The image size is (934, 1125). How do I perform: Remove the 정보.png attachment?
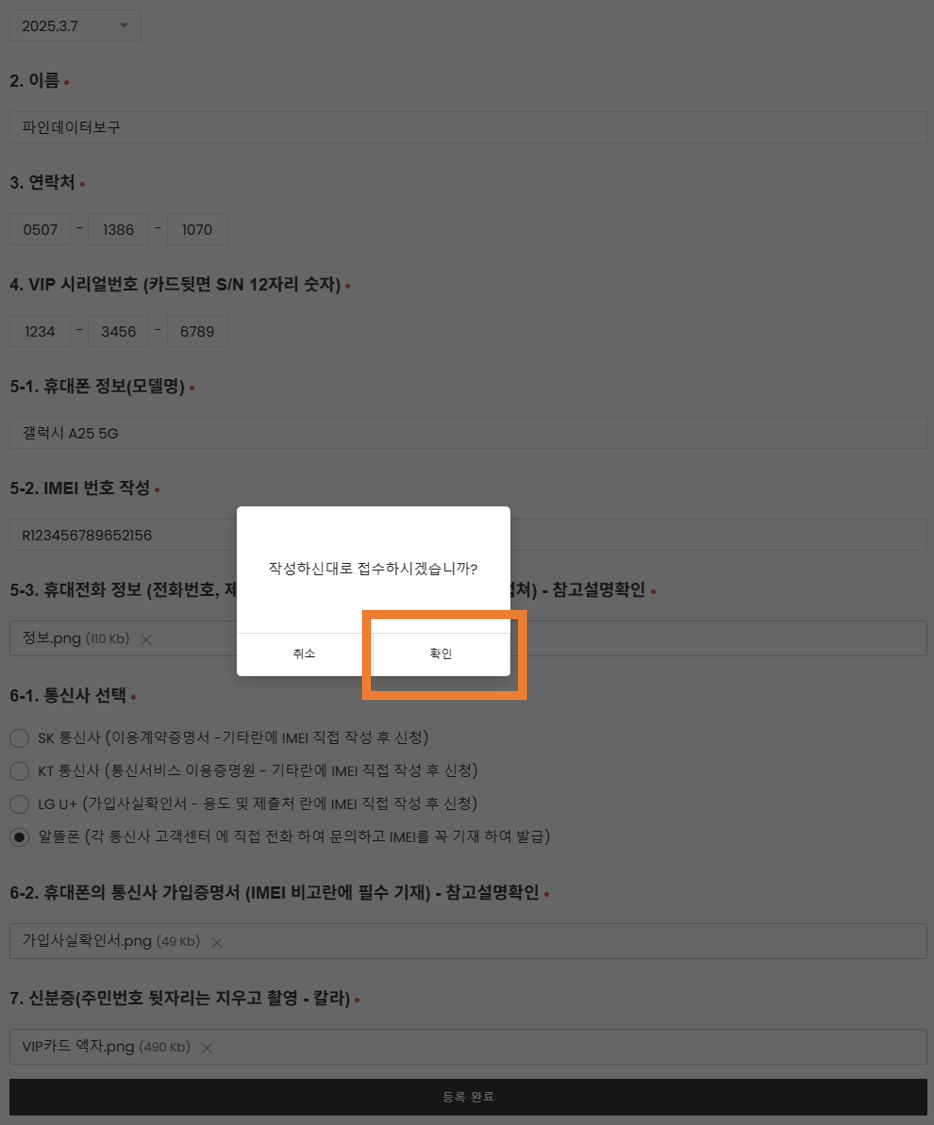point(146,639)
